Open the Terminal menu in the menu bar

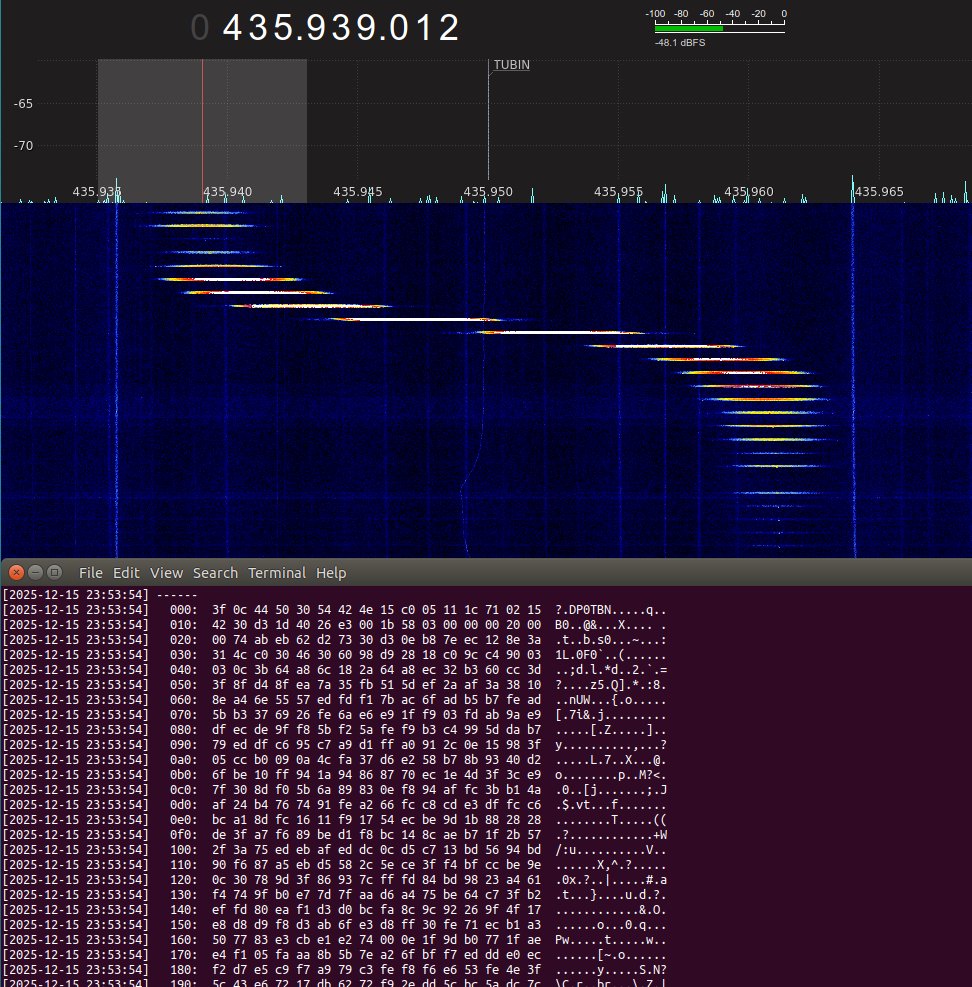tap(276, 573)
